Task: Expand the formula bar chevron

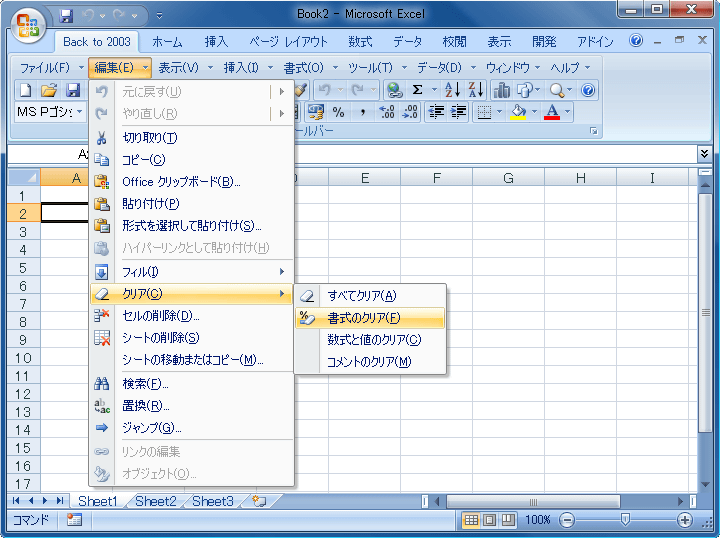Action: [x=704, y=153]
